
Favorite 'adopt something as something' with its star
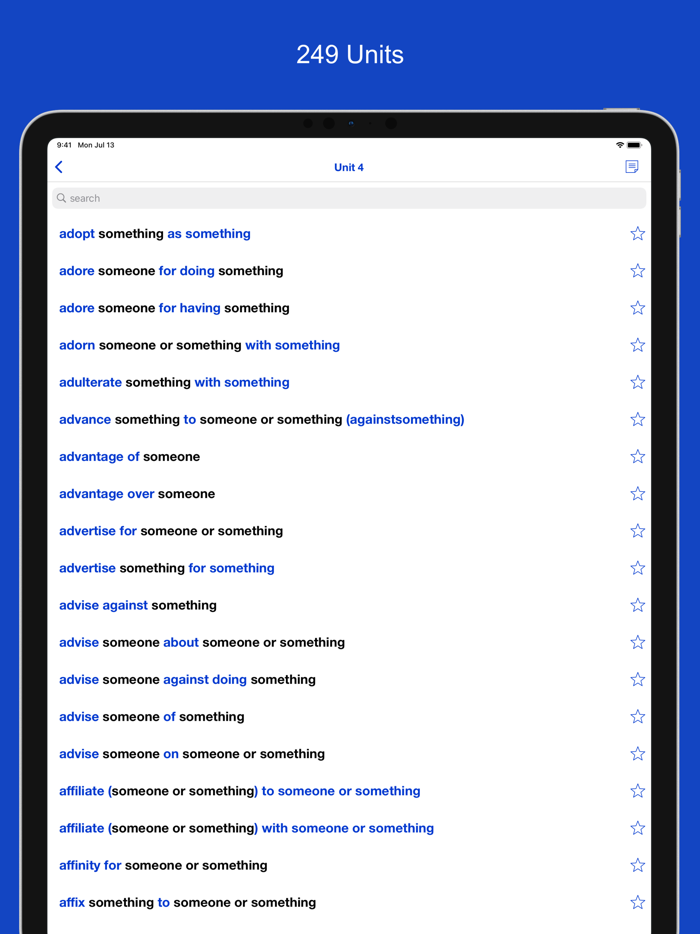click(637, 234)
